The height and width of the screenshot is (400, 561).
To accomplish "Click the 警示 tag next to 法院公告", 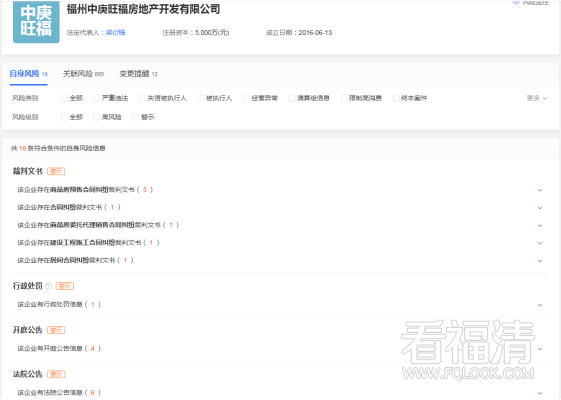I will pyautogui.click(x=56, y=374).
